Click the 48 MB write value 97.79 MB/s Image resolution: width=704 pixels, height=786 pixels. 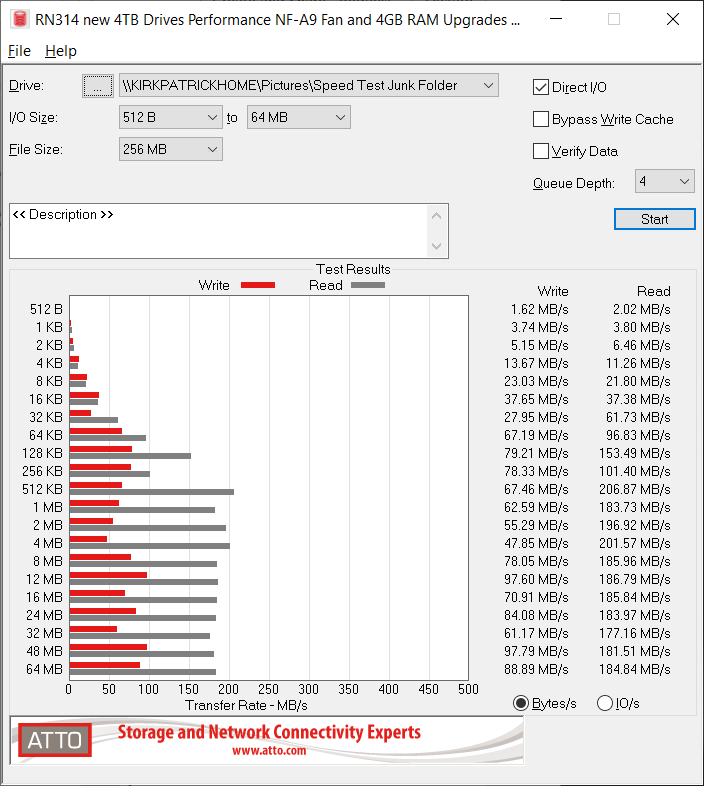[x=536, y=651]
